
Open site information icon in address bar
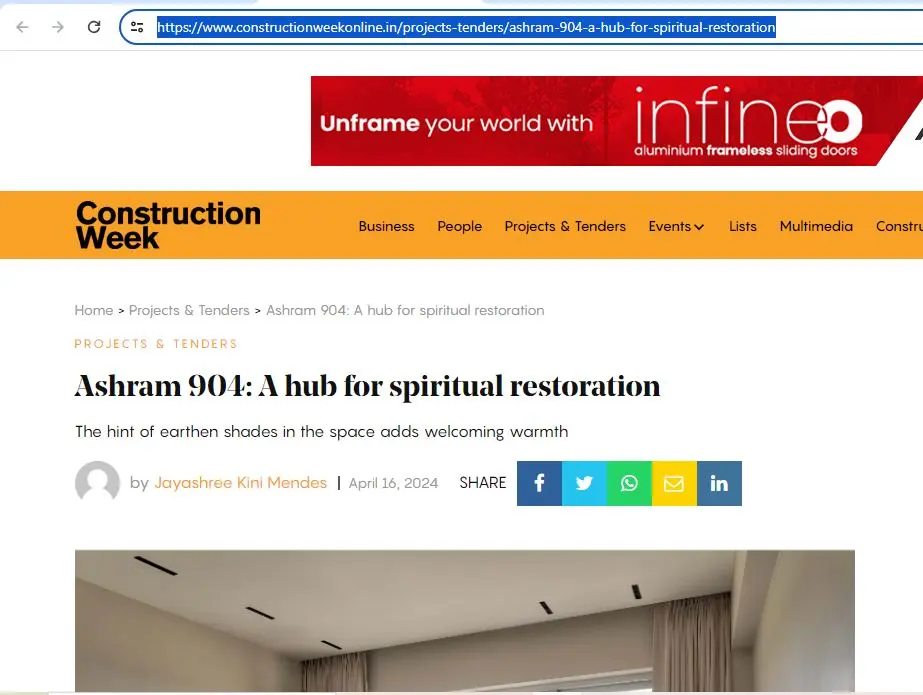137,27
